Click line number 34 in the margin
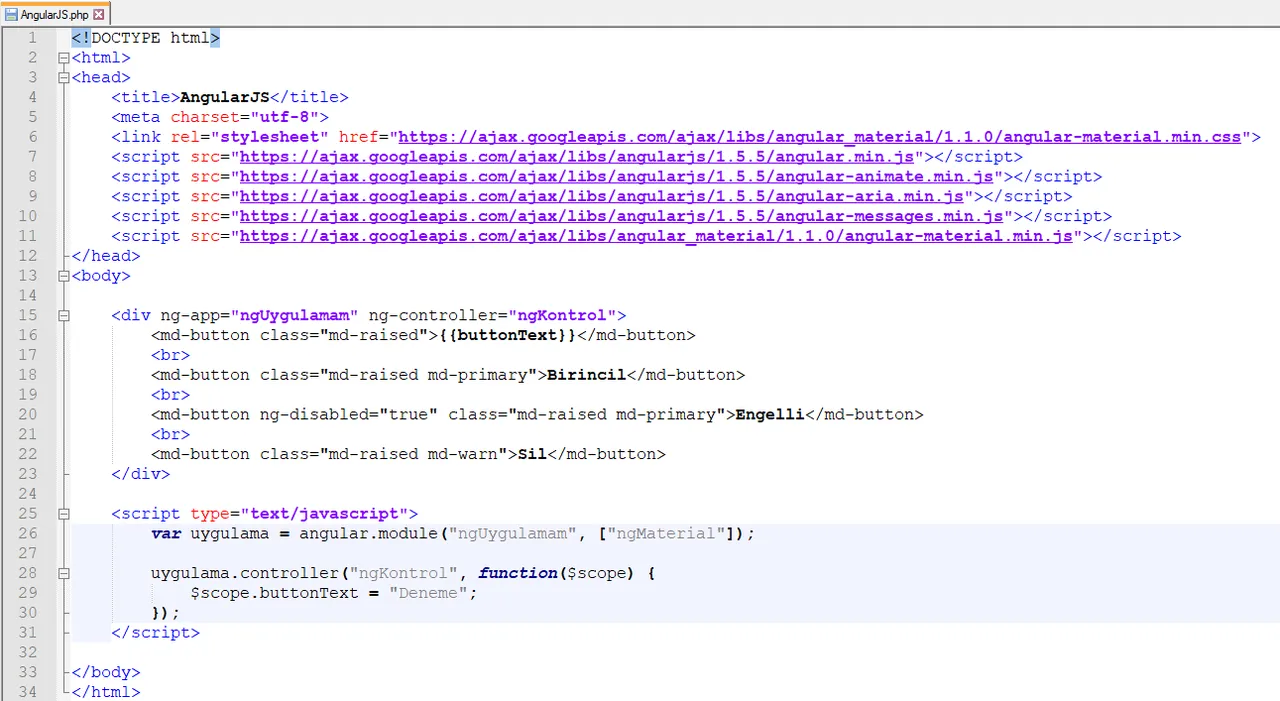Viewport: 1280px width, 701px height. [x=28, y=691]
